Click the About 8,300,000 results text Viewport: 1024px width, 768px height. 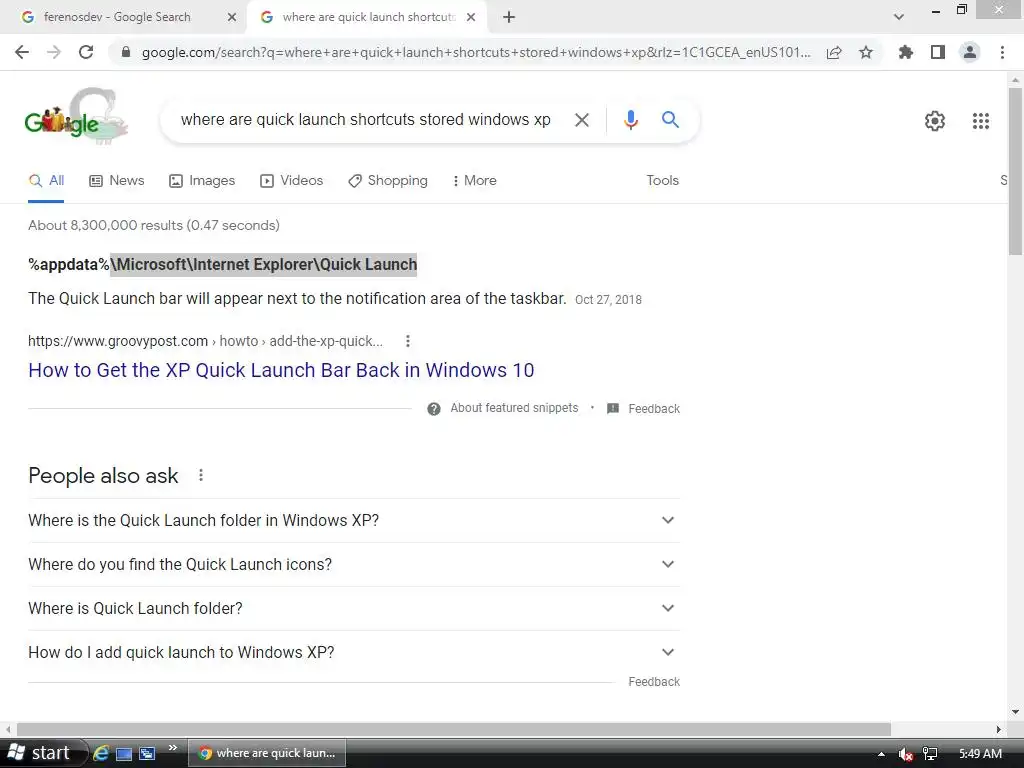[153, 225]
